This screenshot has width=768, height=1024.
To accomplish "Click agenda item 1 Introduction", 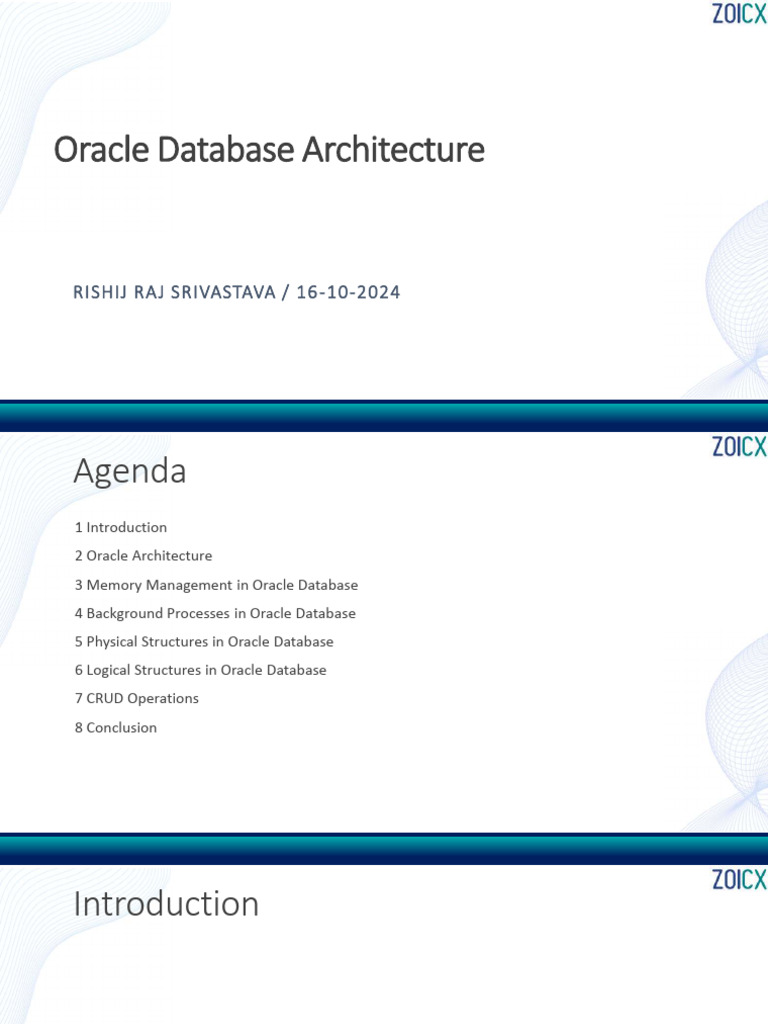I will (x=121, y=527).
